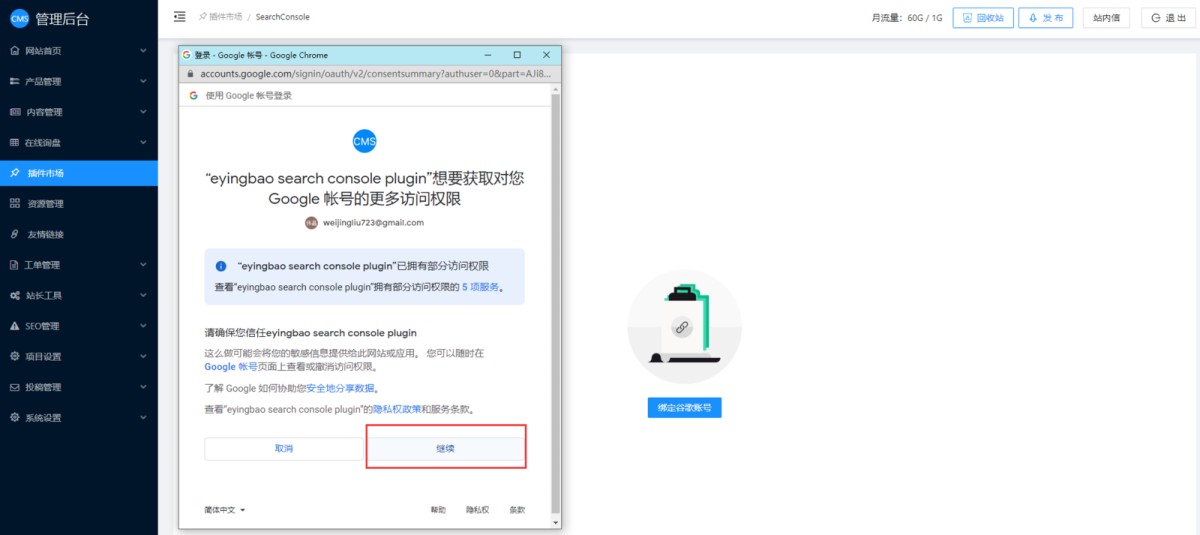This screenshot has height=535, width=1200.
Task: Open the 隐私权政策 link
Action: click(395, 410)
